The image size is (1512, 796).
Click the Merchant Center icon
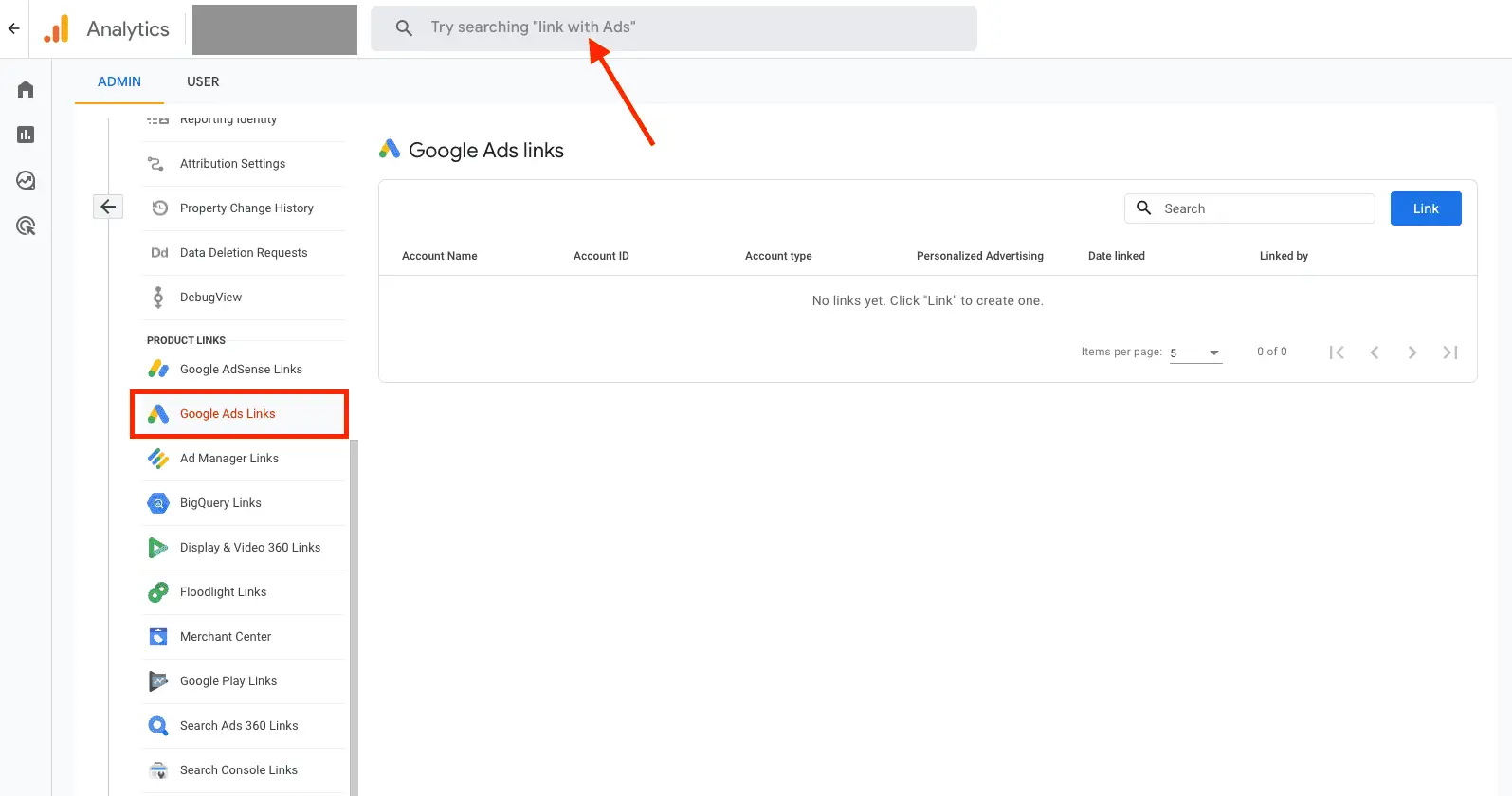coord(158,637)
